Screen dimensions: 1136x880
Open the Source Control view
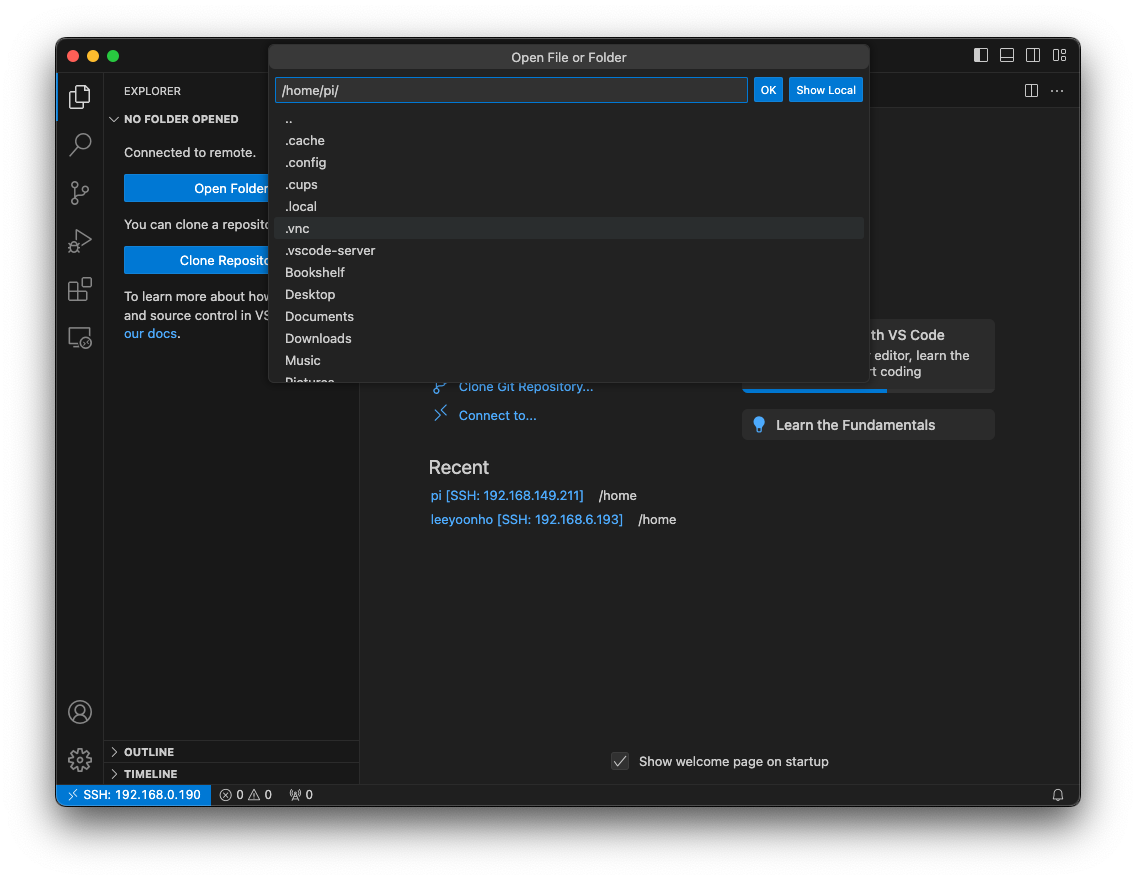point(80,193)
